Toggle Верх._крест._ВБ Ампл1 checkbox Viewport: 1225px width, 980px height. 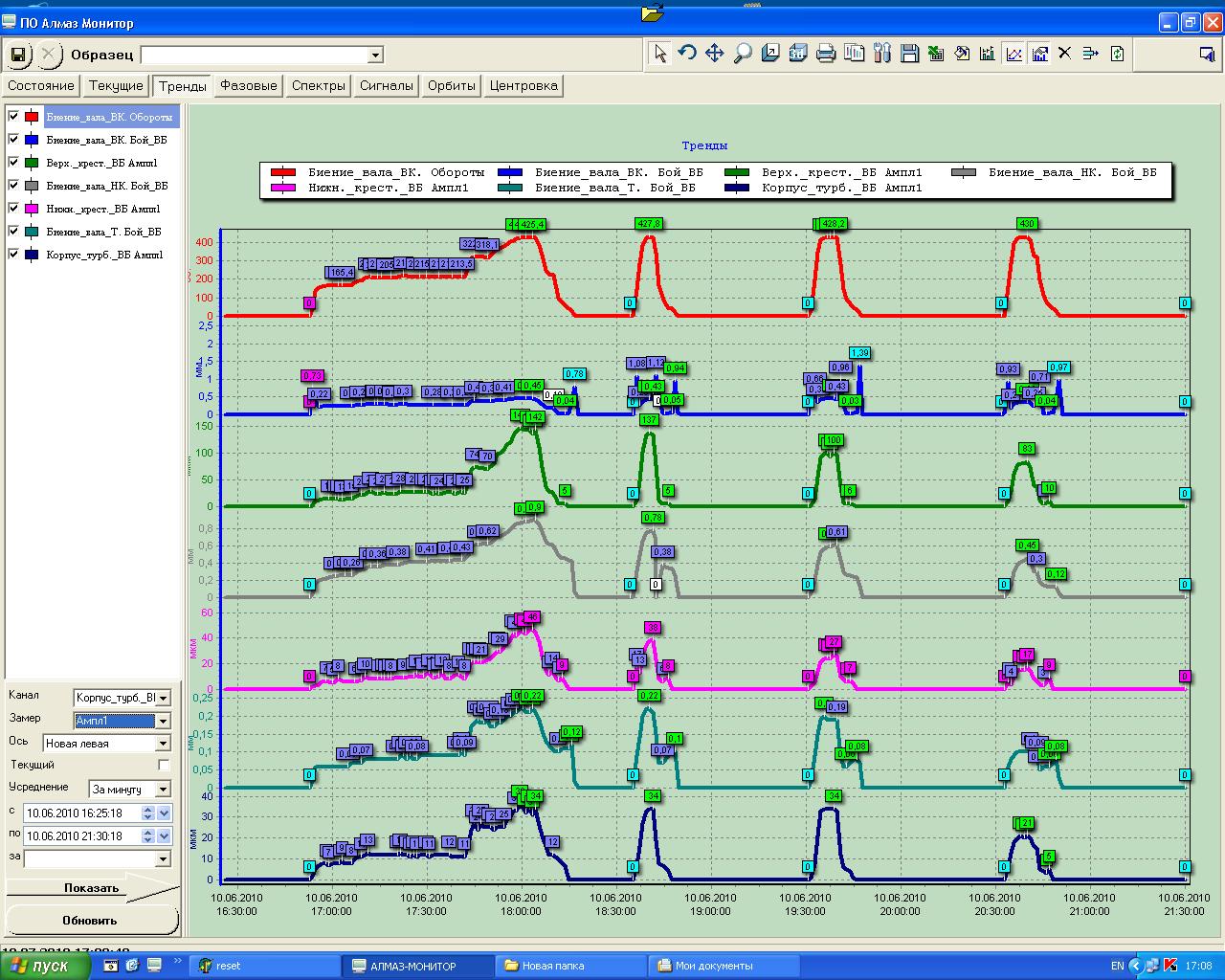13,163
